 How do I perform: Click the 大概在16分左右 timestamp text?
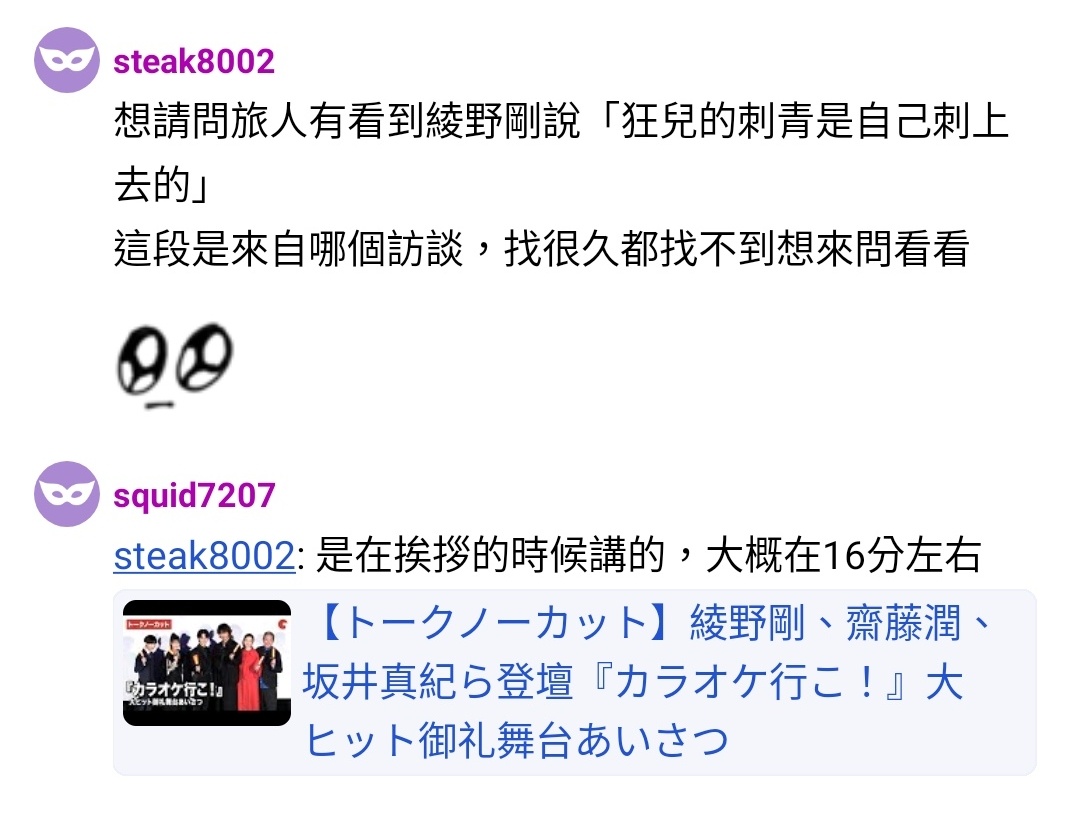click(844, 556)
